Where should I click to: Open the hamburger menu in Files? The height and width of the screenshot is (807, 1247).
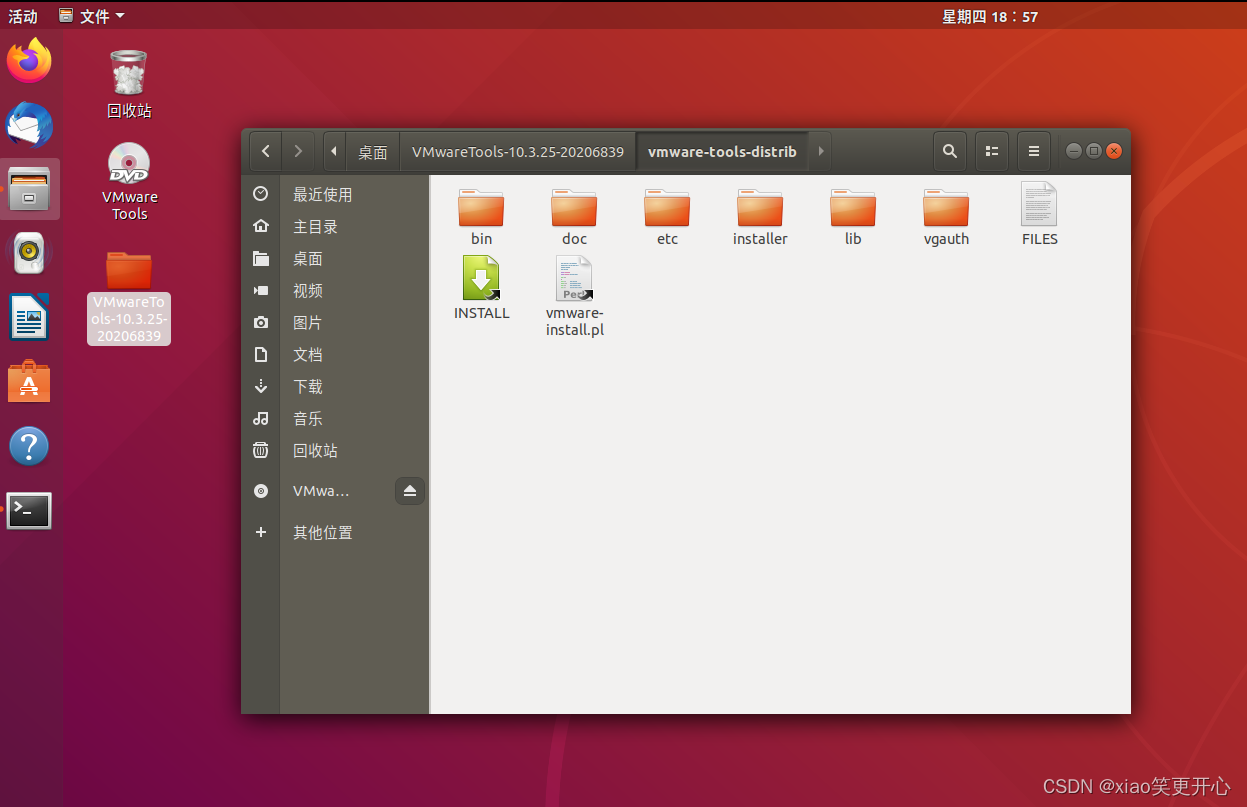click(x=1034, y=151)
